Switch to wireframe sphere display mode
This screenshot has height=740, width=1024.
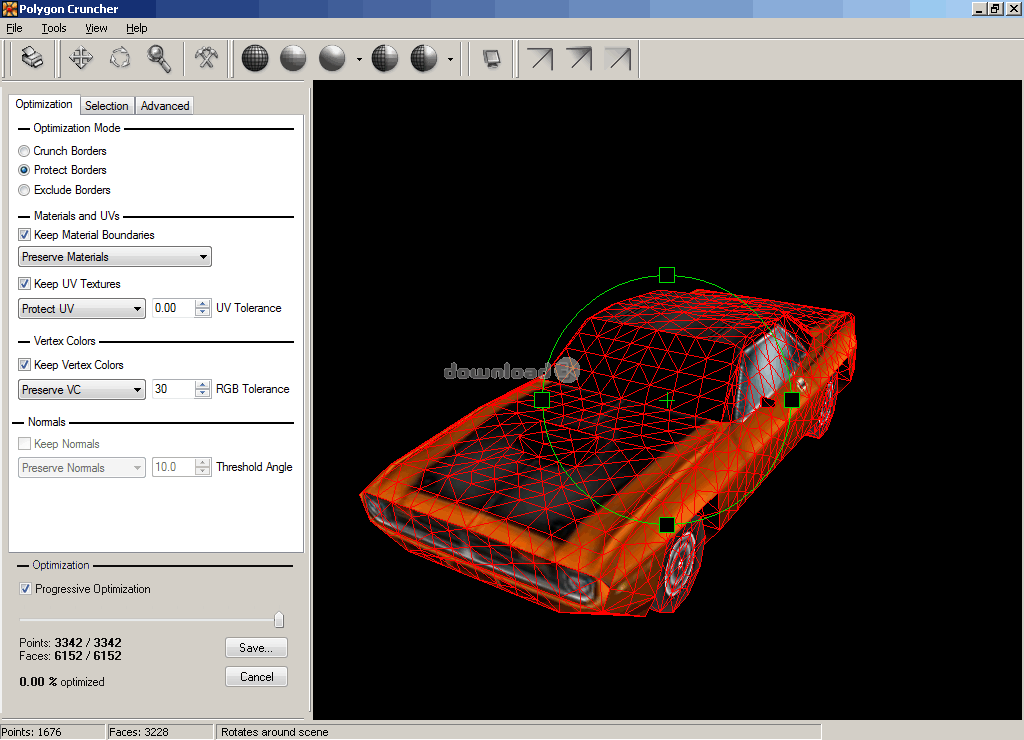(255, 58)
